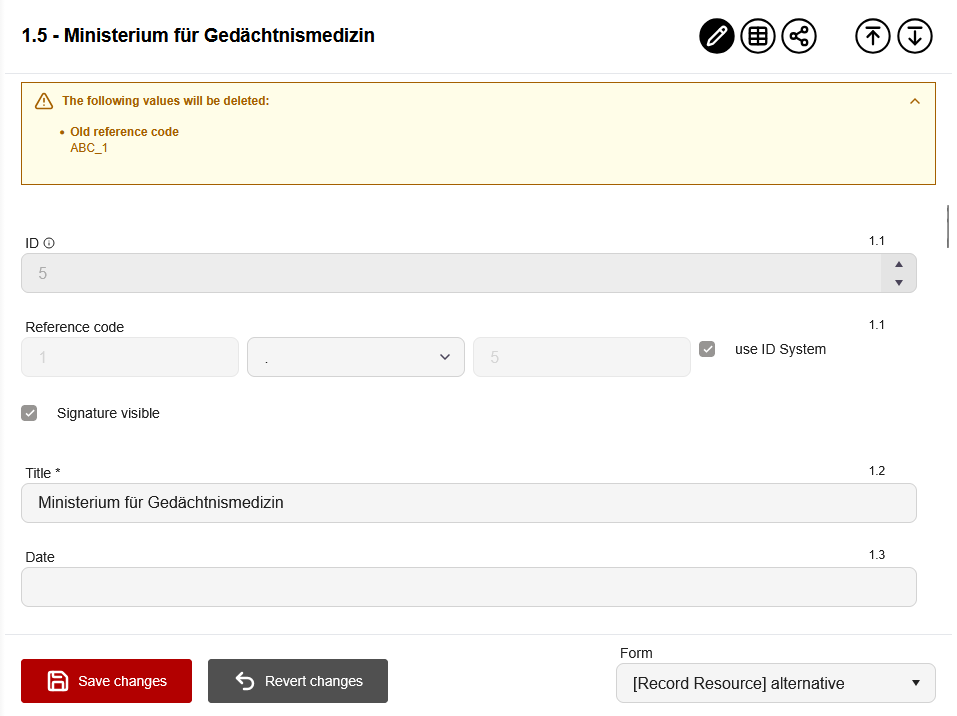957x716 pixels.
Task: Open the table view icon
Action: (757, 36)
